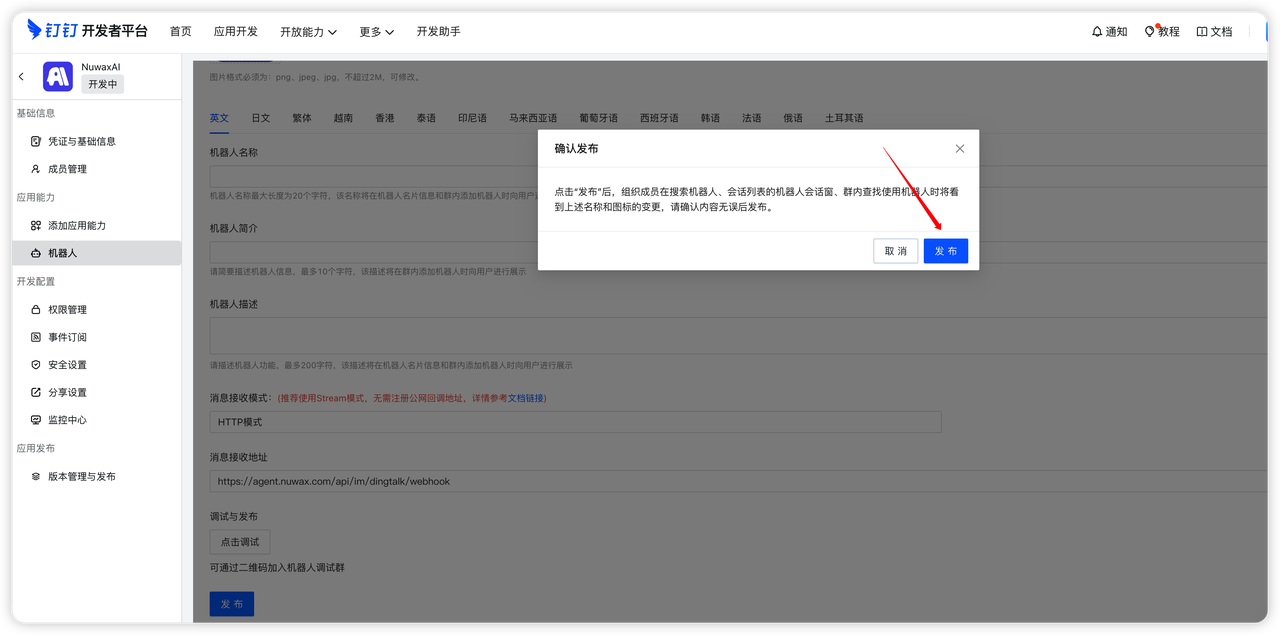Viewport: 1280px width, 635px height.
Task: Click the monitoring center icon
Action: [x=36, y=420]
